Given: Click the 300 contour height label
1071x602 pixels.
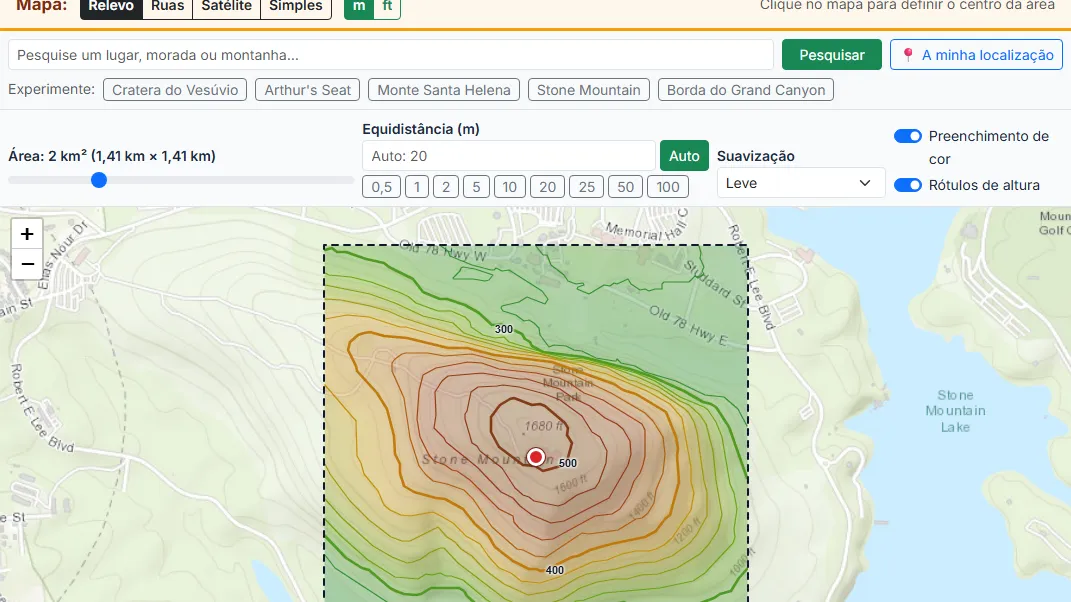Looking at the screenshot, I should (x=503, y=329).
